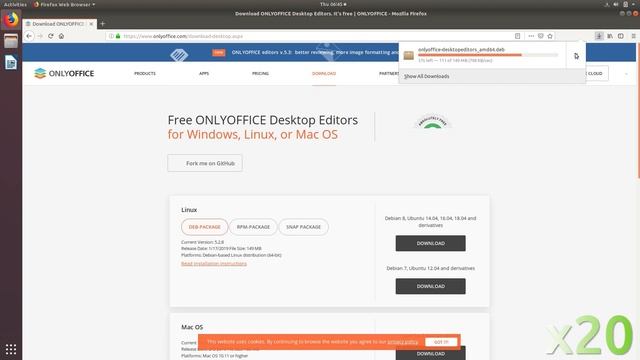Click the ONLYOFFICE logo
The width and height of the screenshot is (640, 360).
click(64, 73)
